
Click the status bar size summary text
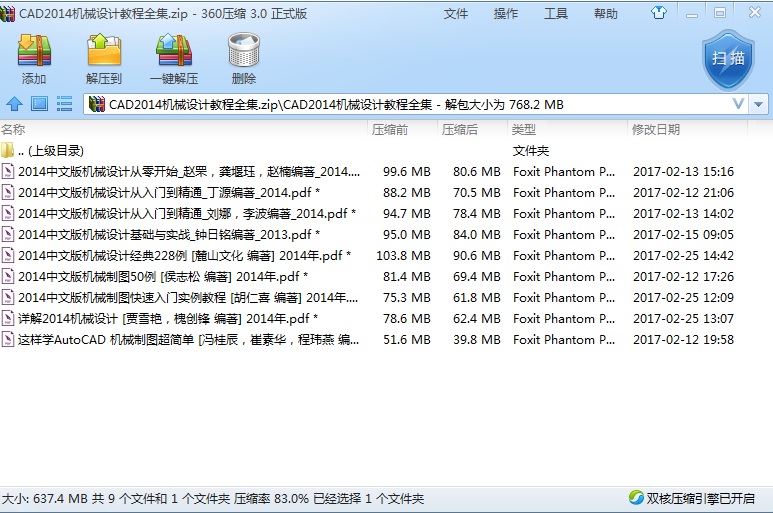[x=212, y=498]
